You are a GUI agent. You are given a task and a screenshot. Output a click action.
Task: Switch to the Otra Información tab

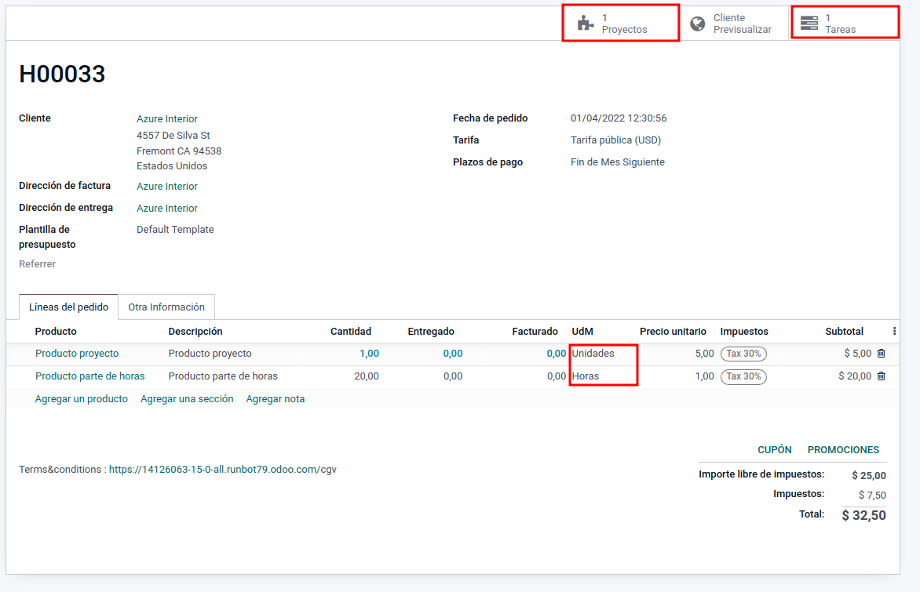(166, 307)
